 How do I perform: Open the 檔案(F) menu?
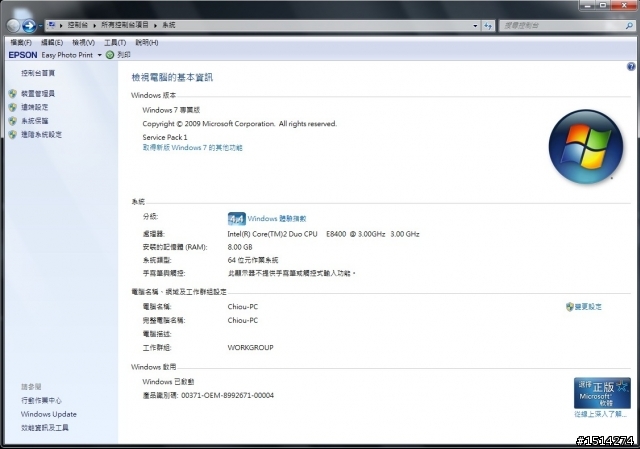[x=21, y=42]
